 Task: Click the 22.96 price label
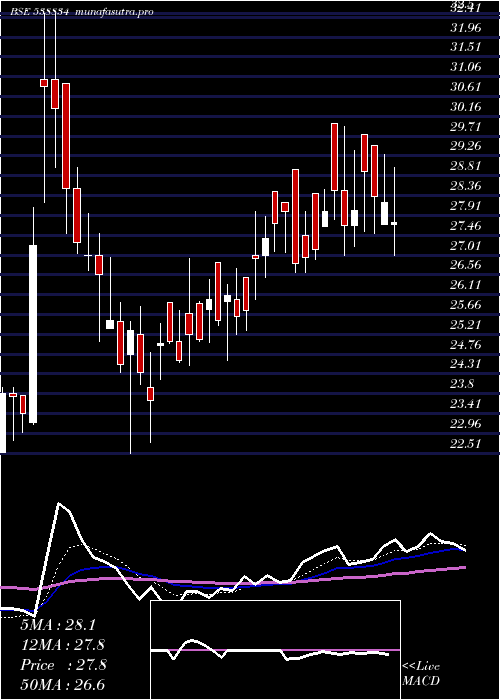[466, 423]
